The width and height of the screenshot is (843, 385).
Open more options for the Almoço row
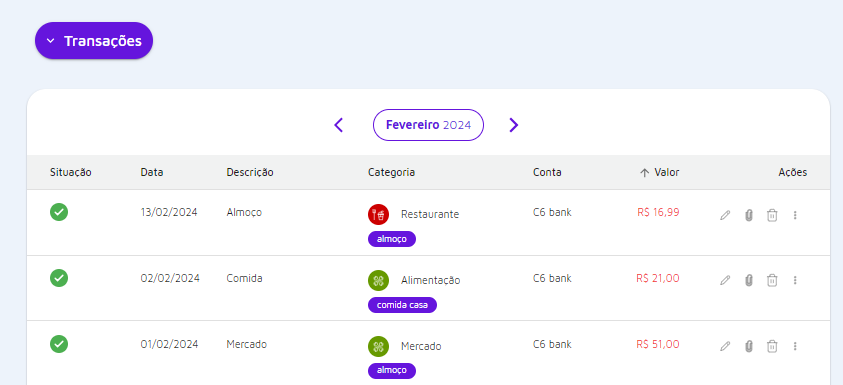(x=795, y=216)
